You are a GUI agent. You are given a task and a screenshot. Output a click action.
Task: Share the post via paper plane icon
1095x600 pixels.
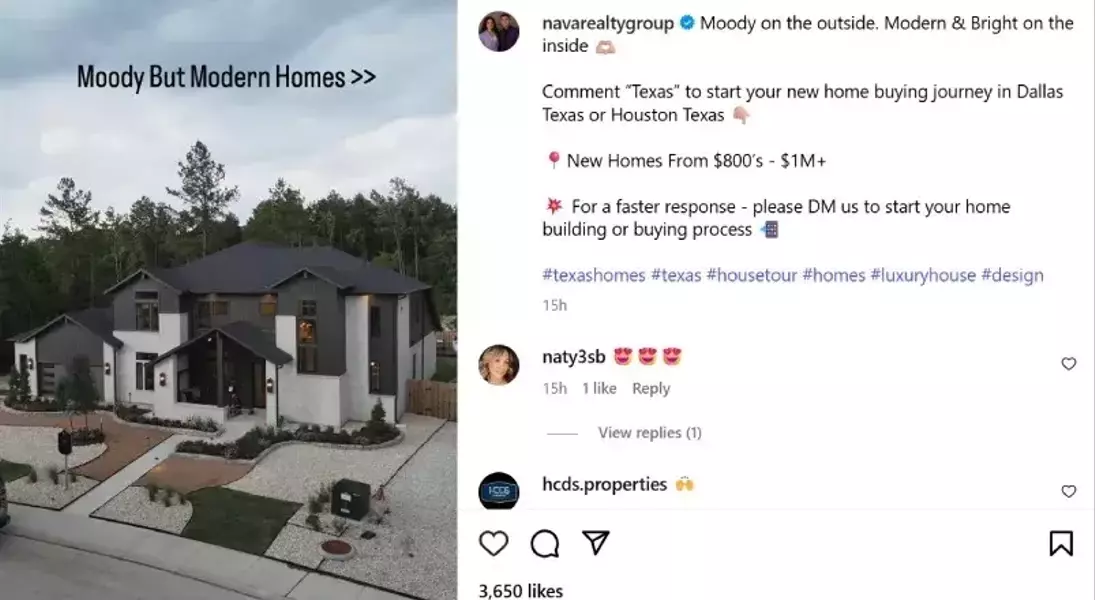596,543
